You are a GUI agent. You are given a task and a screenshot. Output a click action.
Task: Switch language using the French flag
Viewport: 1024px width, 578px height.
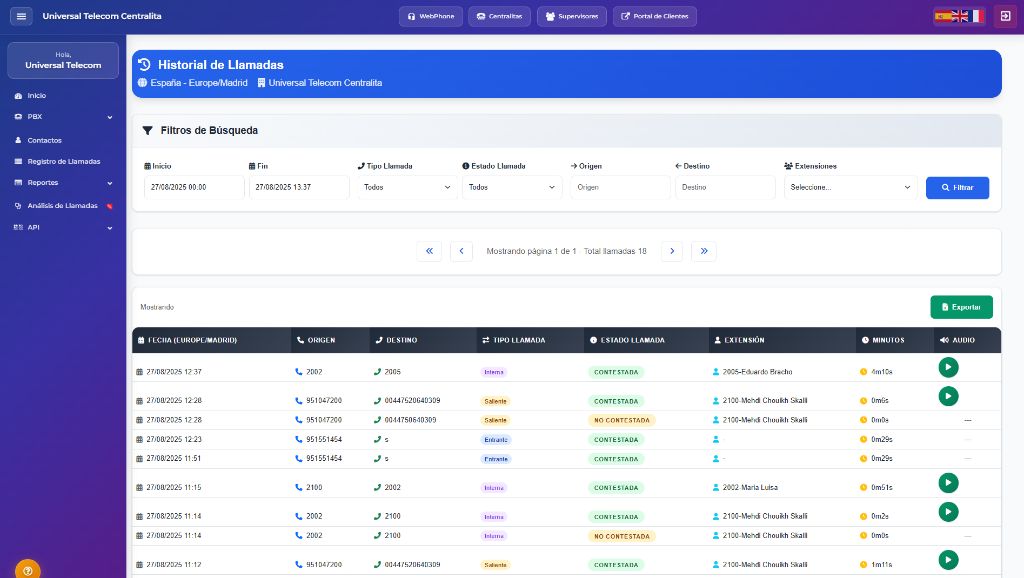pos(976,16)
